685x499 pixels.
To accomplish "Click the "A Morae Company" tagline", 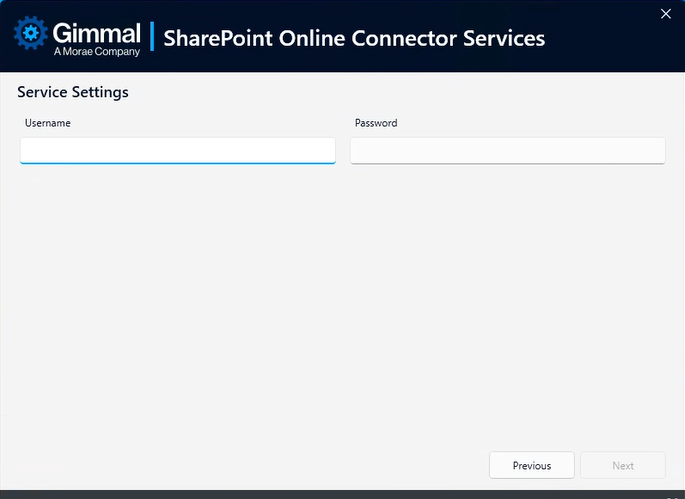I will [x=96, y=52].
